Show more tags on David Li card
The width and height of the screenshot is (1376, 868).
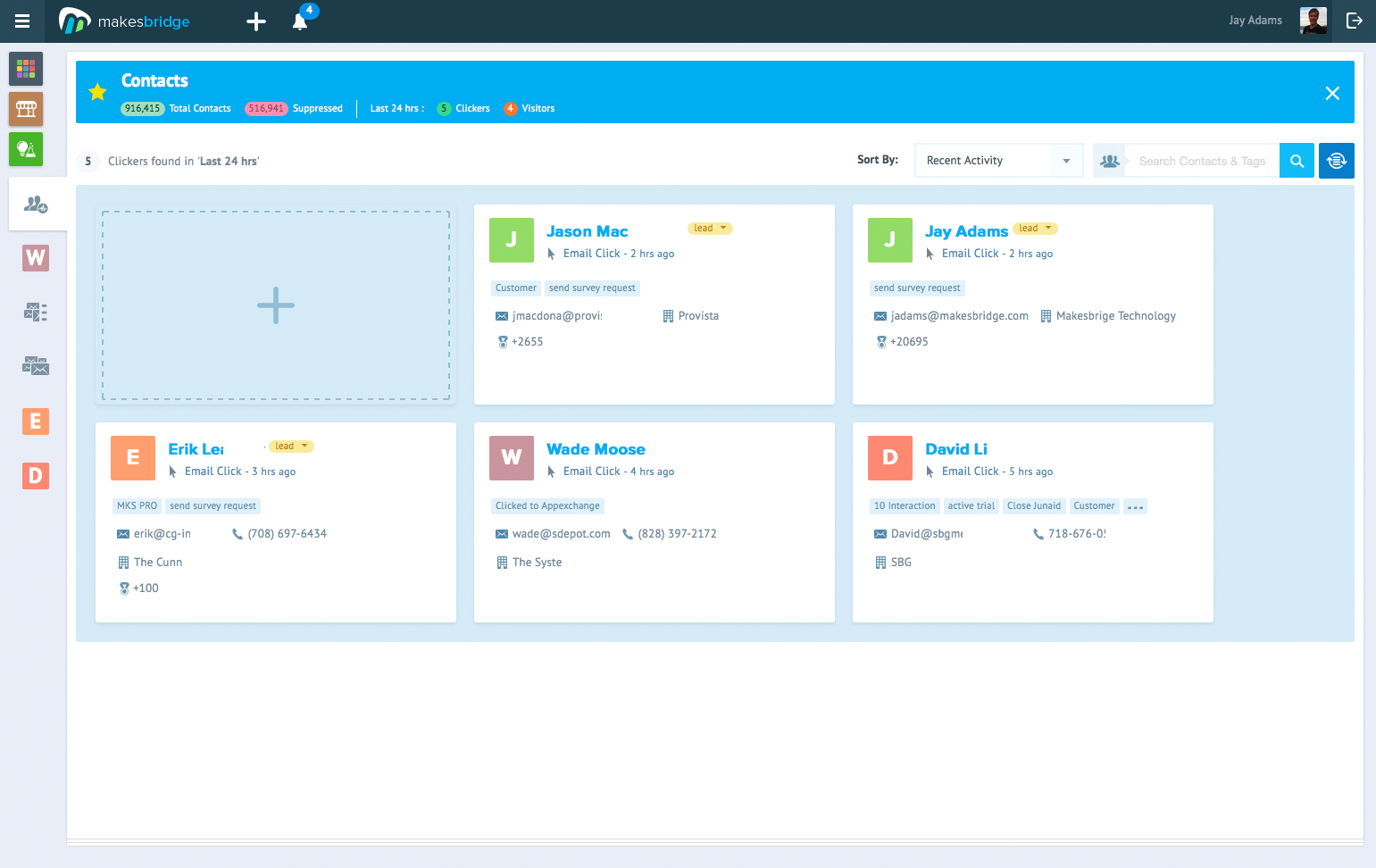[1135, 506]
